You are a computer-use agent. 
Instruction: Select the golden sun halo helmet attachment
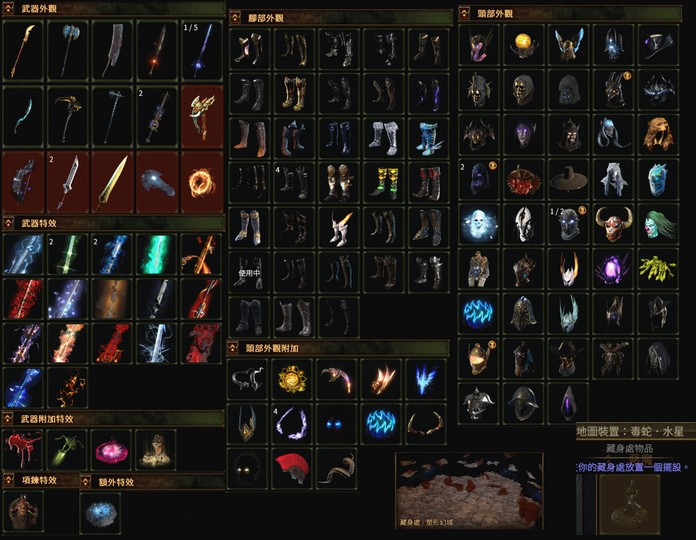tap(292, 379)
